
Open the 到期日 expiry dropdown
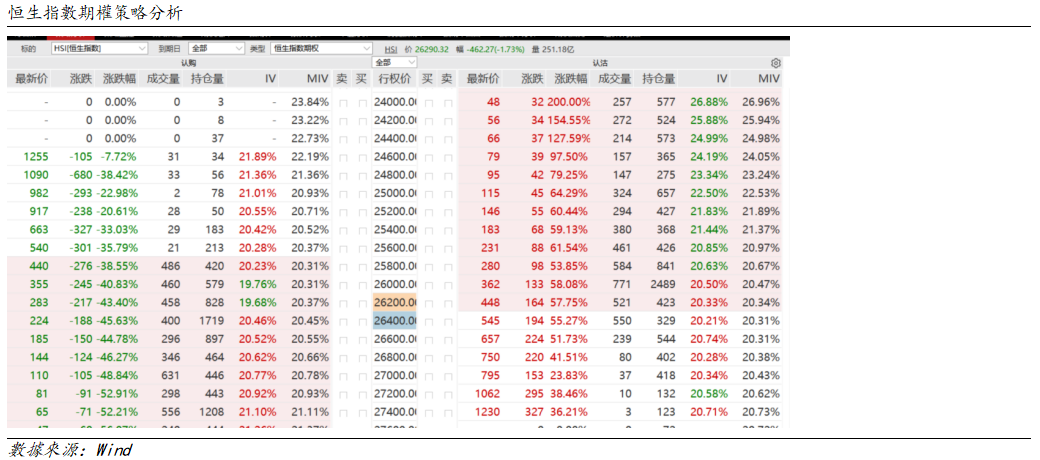(216, 48)
